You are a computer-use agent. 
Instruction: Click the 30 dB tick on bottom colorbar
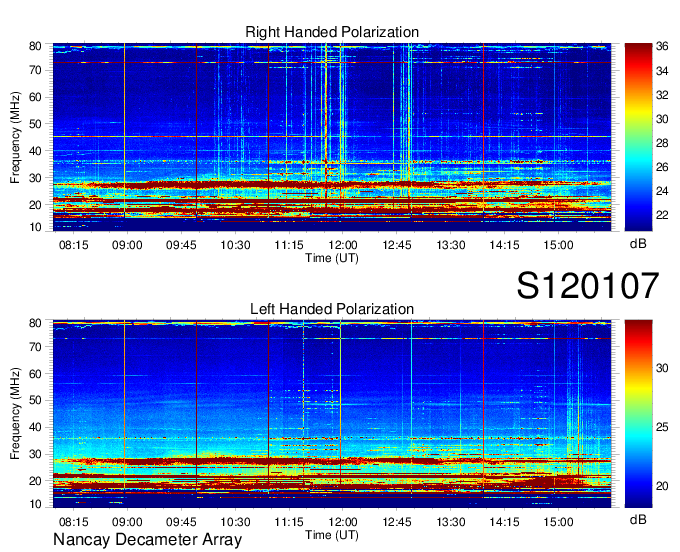pyautogui.click(x=662, y=368)
